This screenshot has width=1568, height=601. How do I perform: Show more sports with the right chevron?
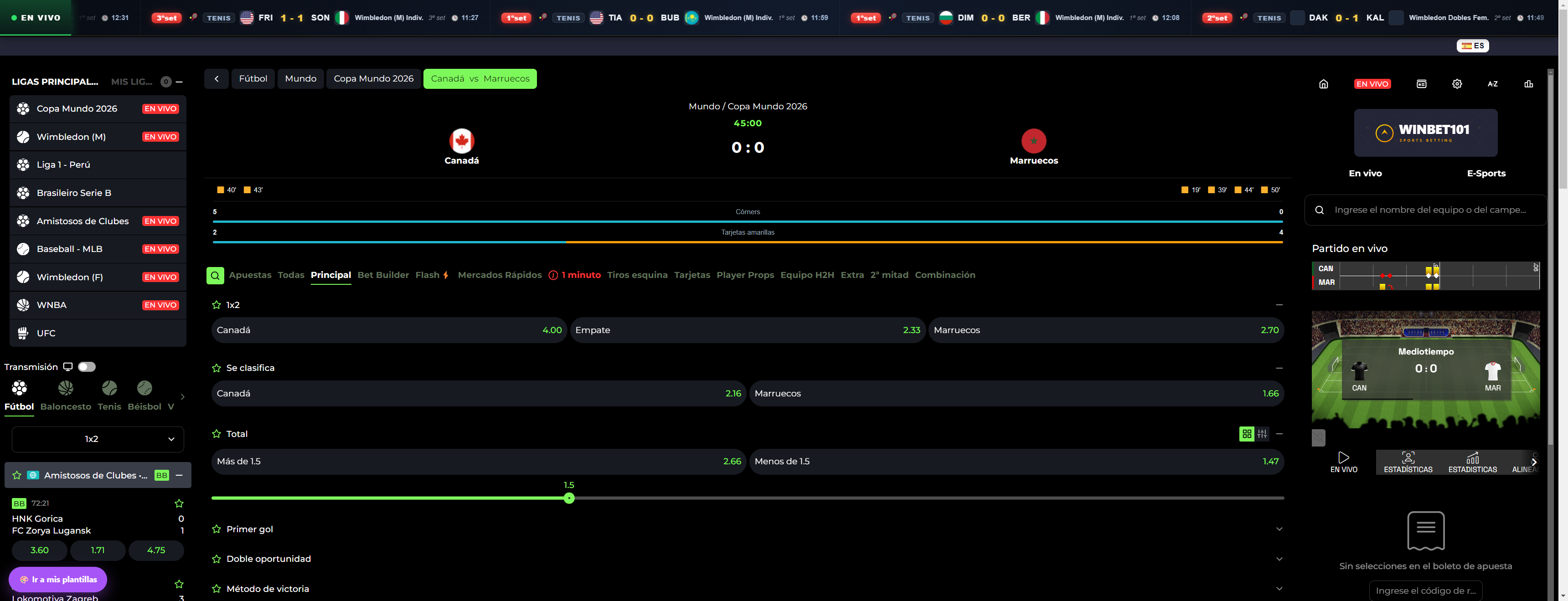pyautogui.click(x=182, y=396)
